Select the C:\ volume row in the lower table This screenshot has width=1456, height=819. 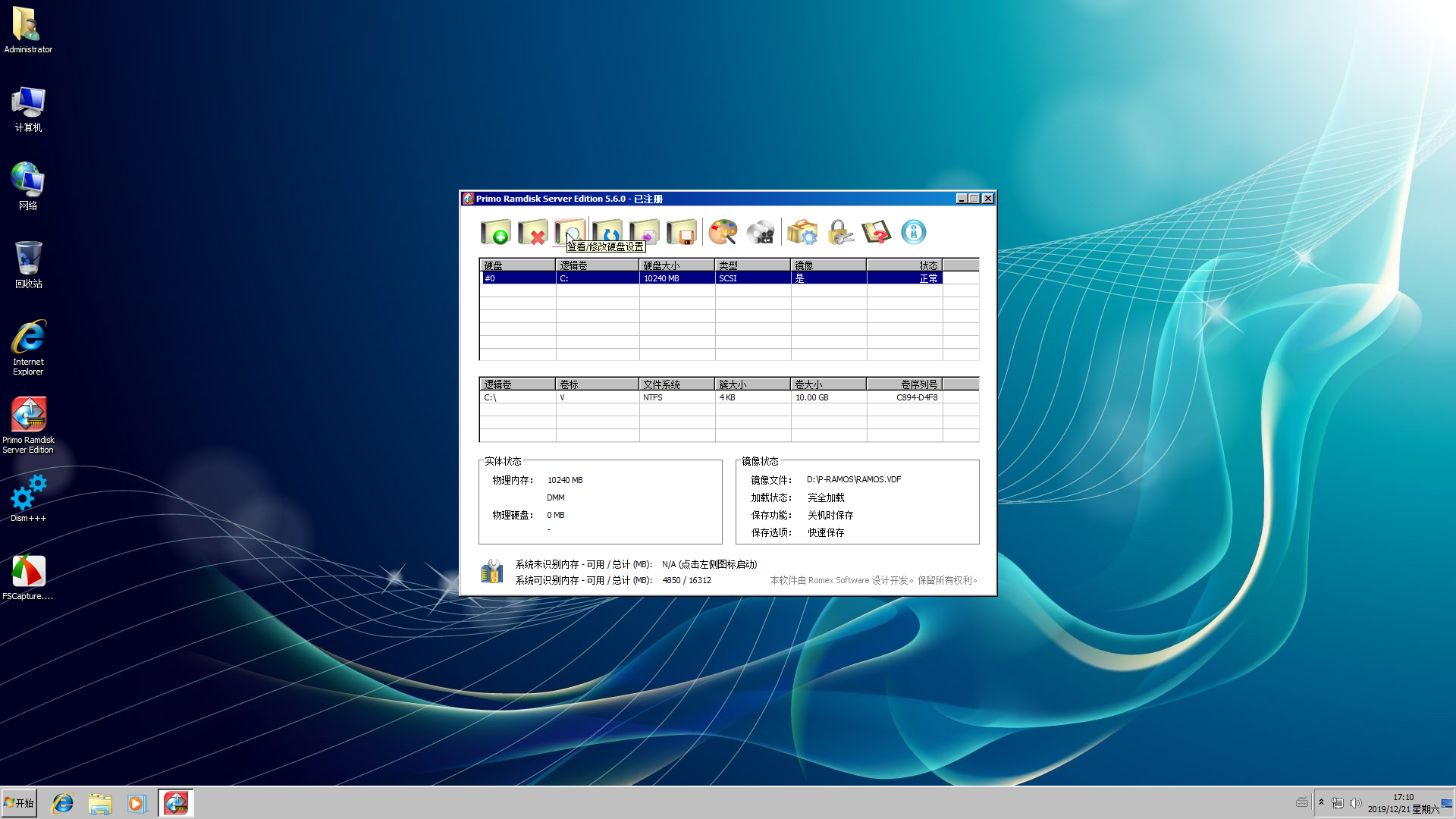click(x=711, y=397)
